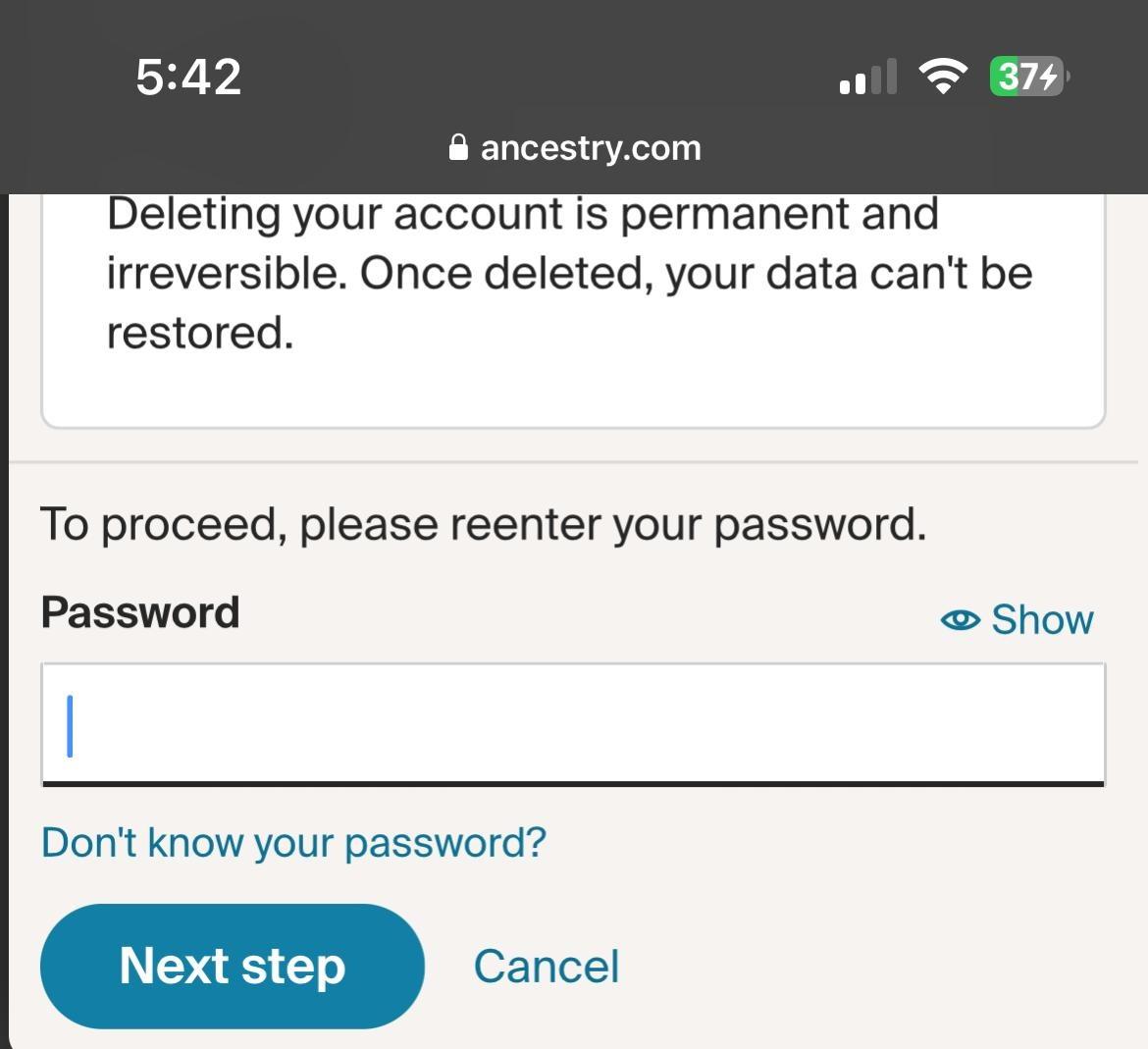Image resolution: width=1148 pixels, height=1049 pixels.
Task: Click the horizontal divider below warning card
Action: [x=573, y=461]
